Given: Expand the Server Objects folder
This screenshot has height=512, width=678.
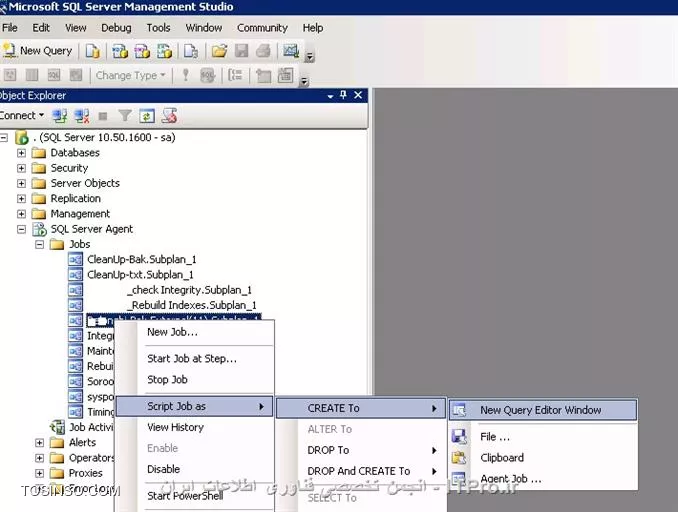Looking at the screenshot, I should click(21, 183).
